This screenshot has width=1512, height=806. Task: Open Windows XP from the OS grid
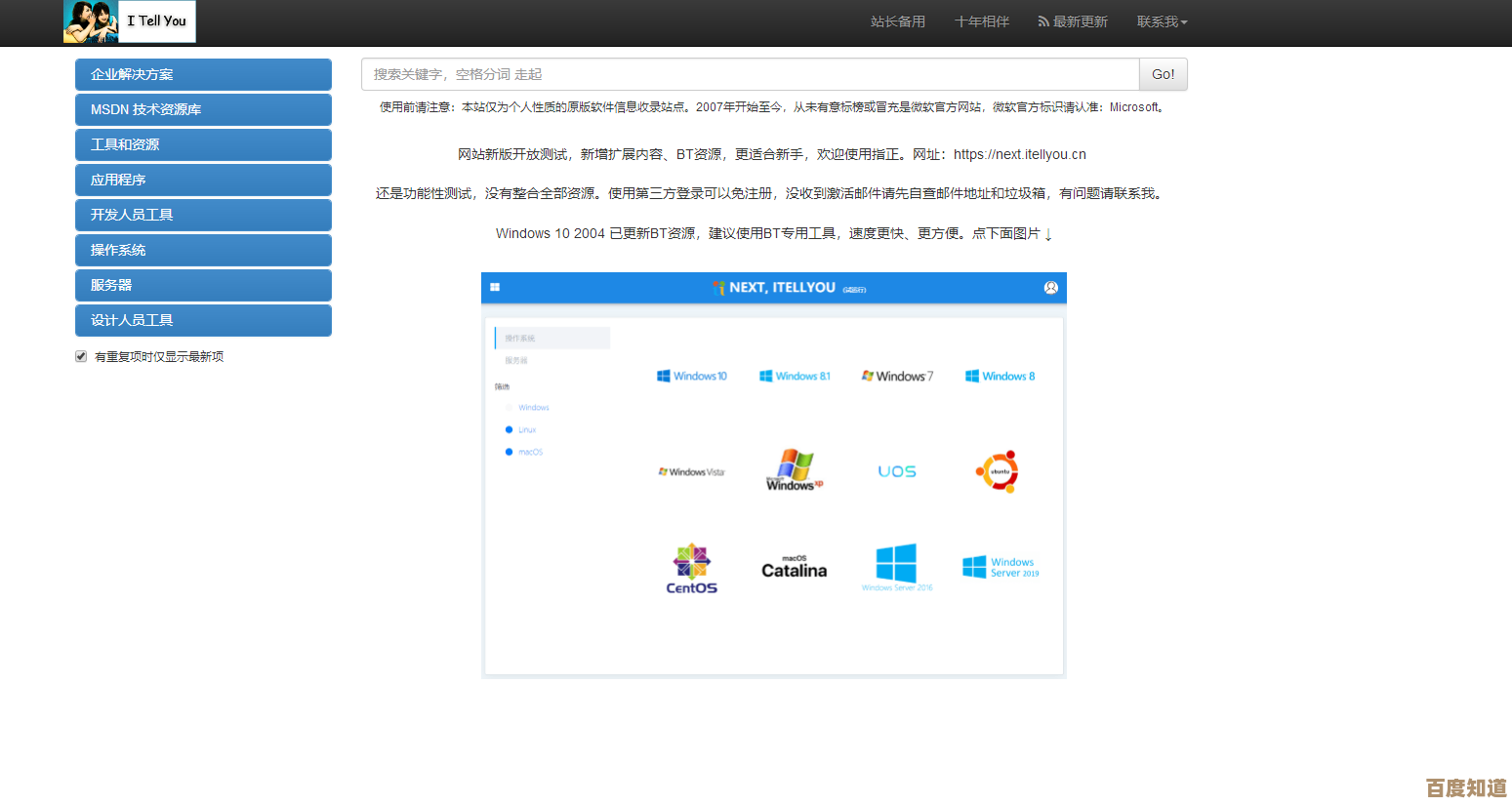(794, 469)
